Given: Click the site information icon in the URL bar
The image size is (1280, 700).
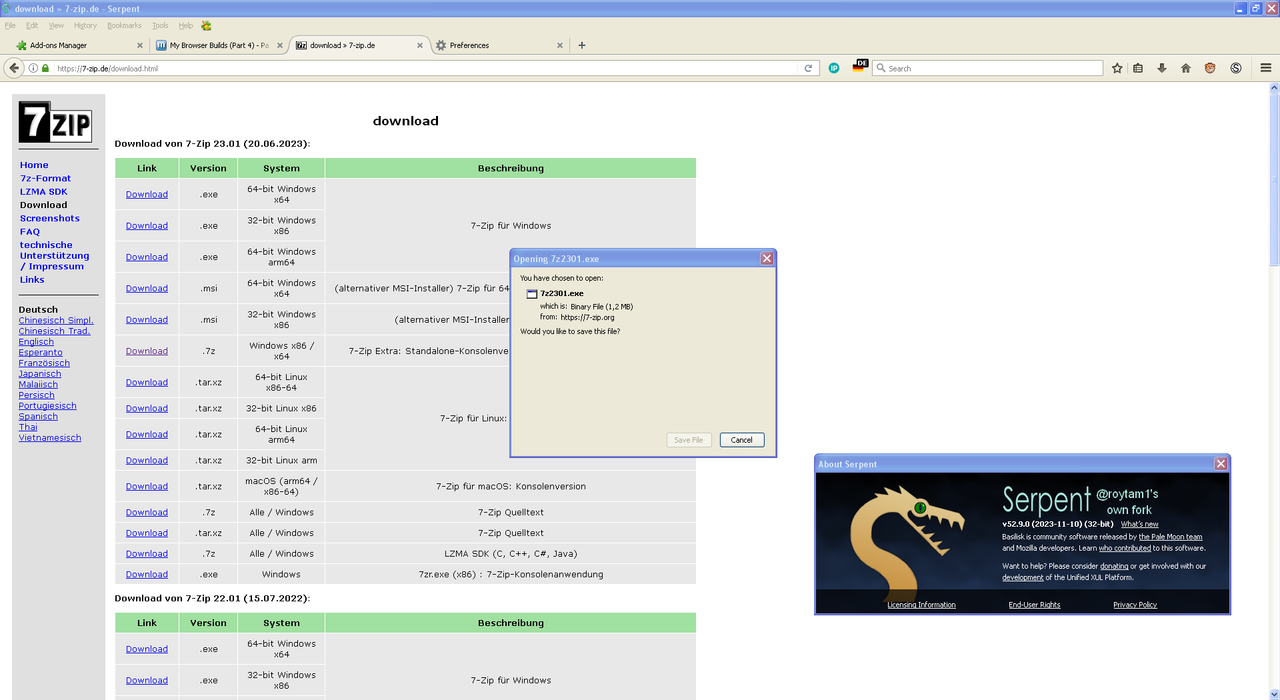Looking at the screenshot, I should point(33,68).
